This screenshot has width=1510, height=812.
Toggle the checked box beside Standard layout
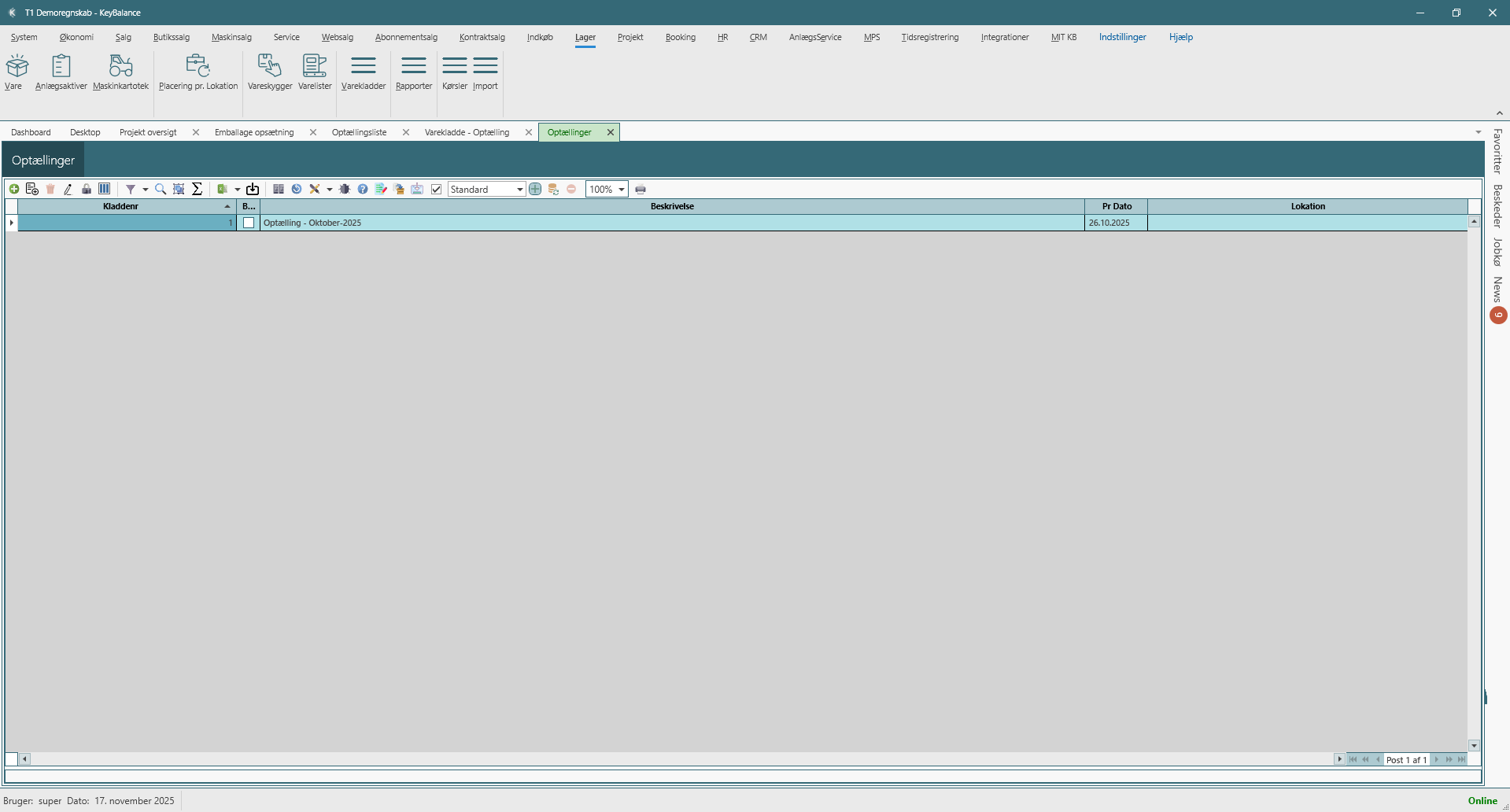(x=437, y=189)
